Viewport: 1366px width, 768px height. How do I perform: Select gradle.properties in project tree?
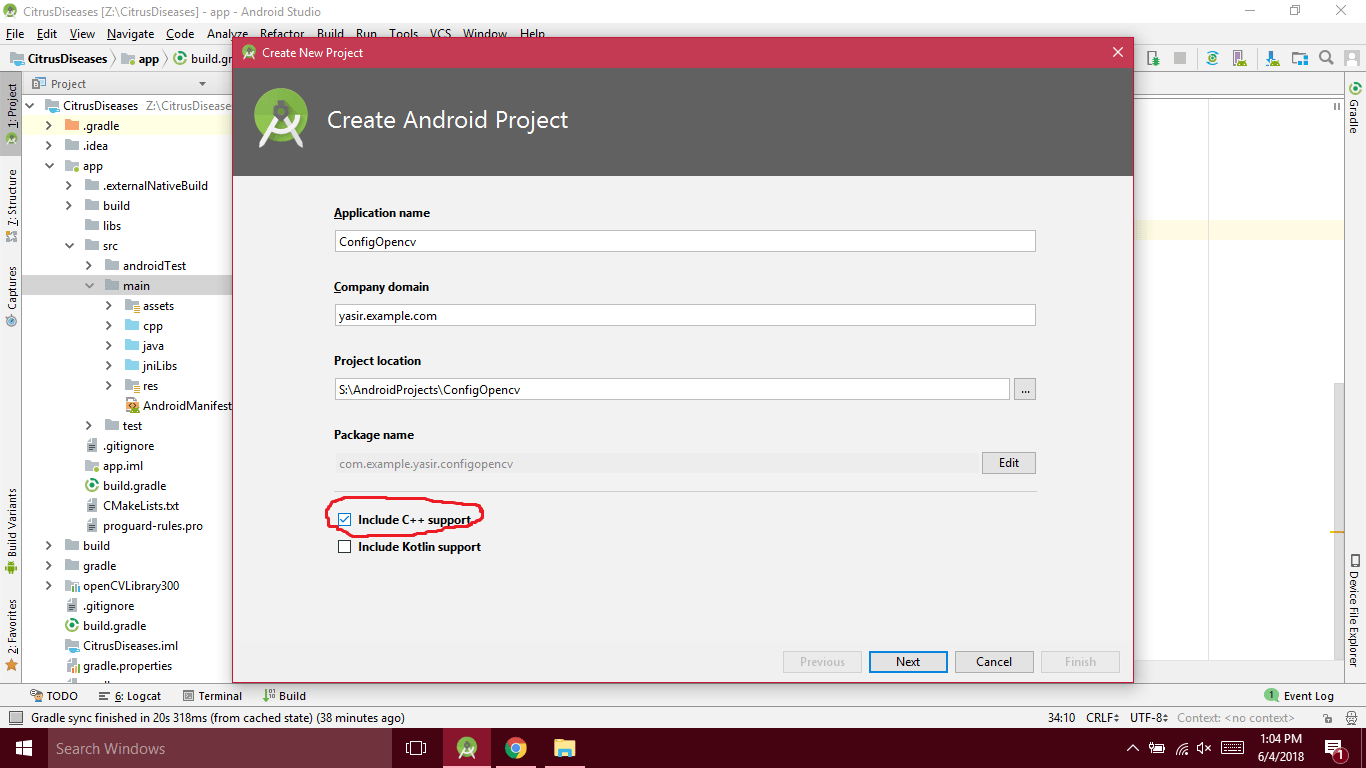[x=118, y=666]
